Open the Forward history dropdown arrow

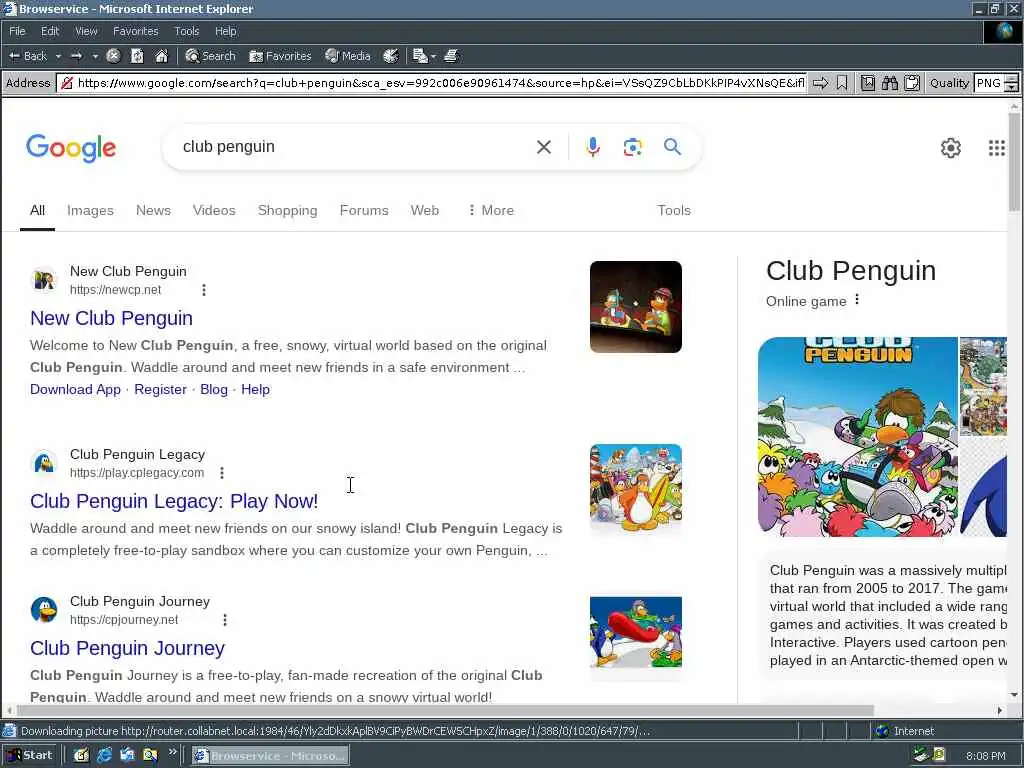[95, 56]
